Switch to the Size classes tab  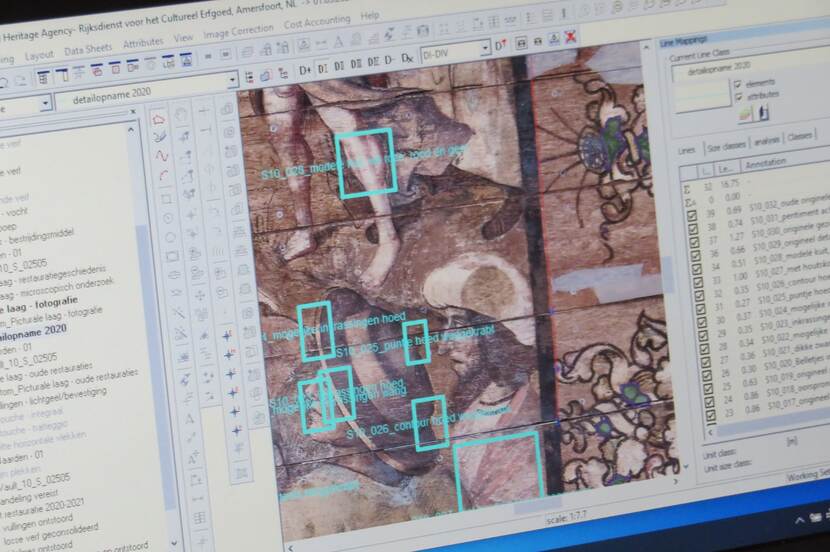pos(726,146)
